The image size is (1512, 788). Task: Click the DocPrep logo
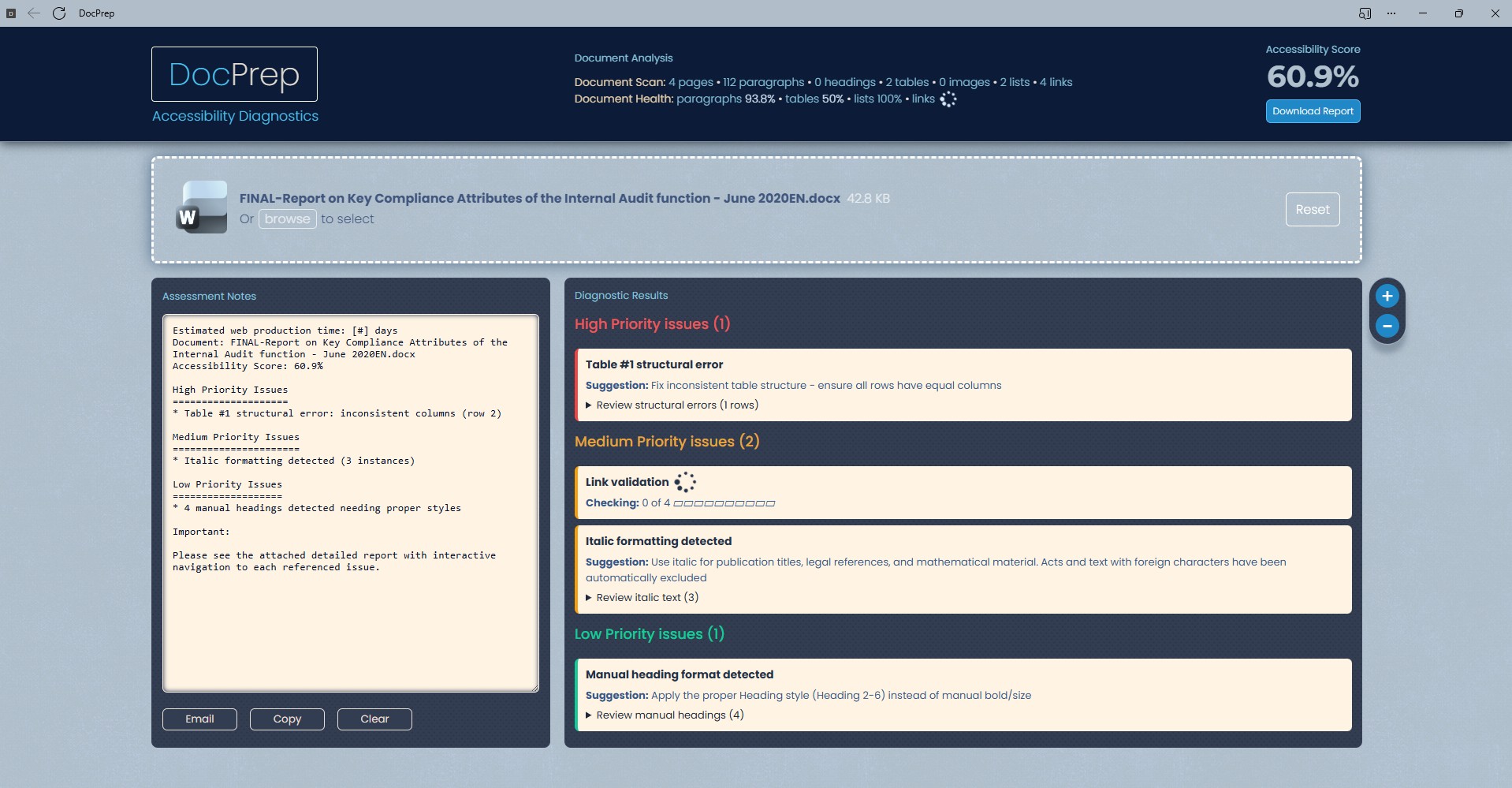[x=234, y=74]
